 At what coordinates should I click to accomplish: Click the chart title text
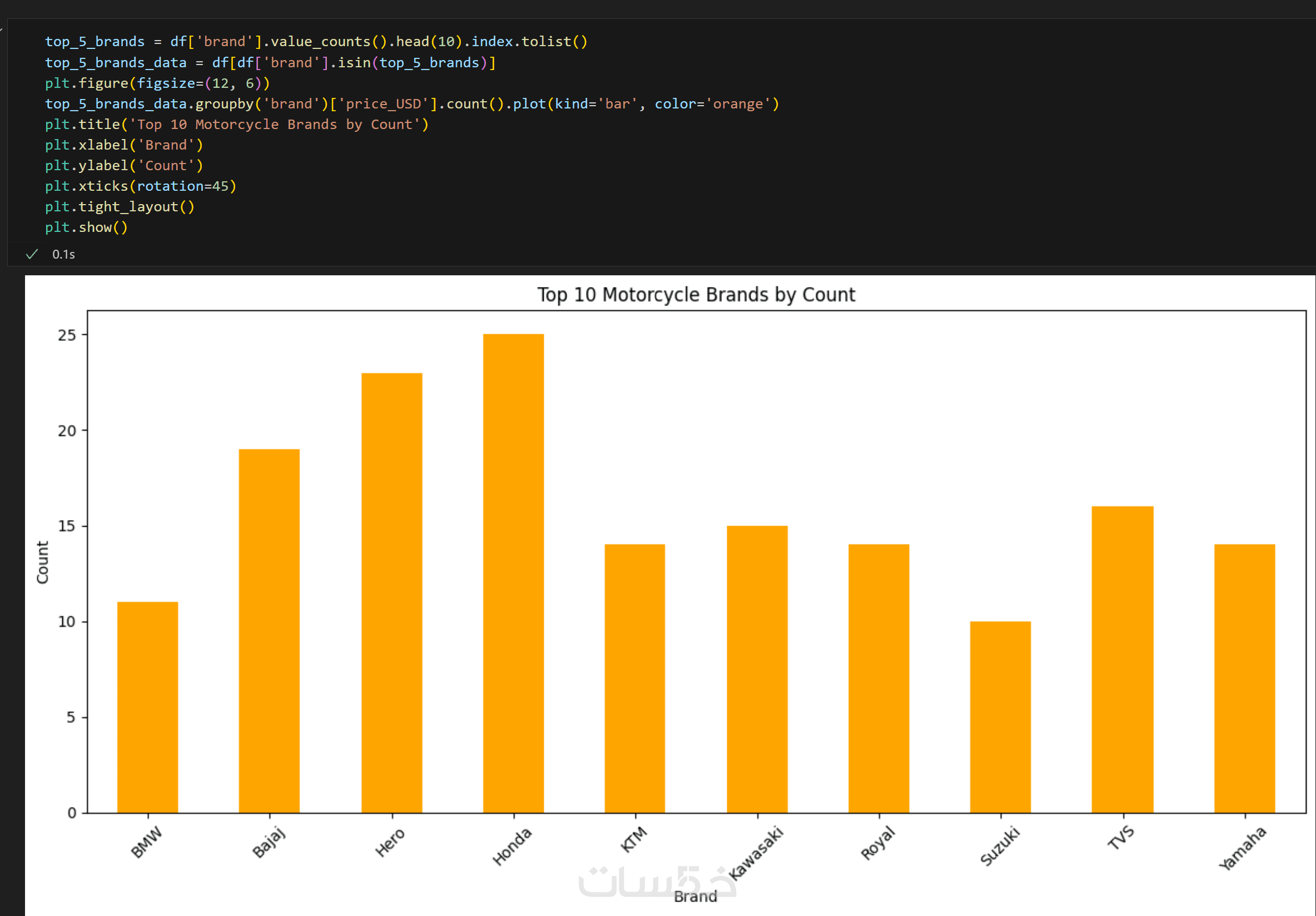[x=696, y=295]
